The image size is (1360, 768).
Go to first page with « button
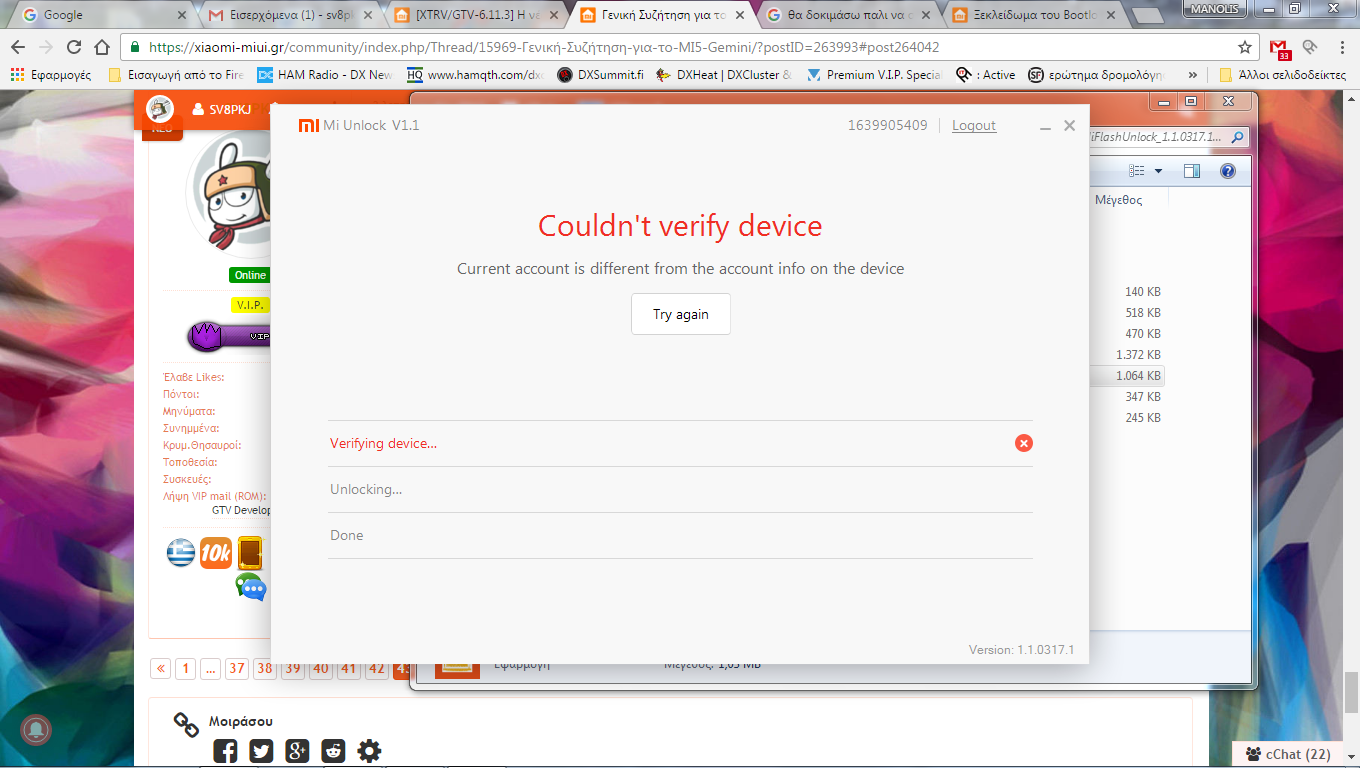pos(160,669)
